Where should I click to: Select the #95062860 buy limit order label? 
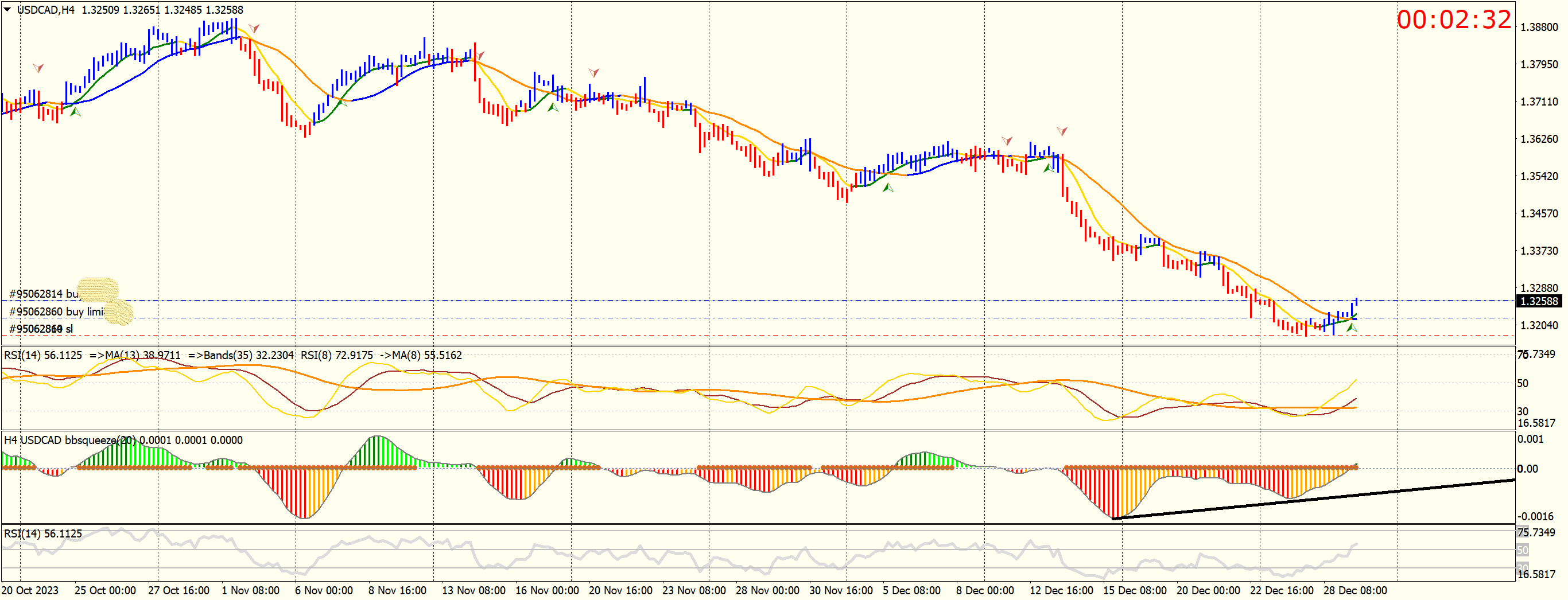57,311
